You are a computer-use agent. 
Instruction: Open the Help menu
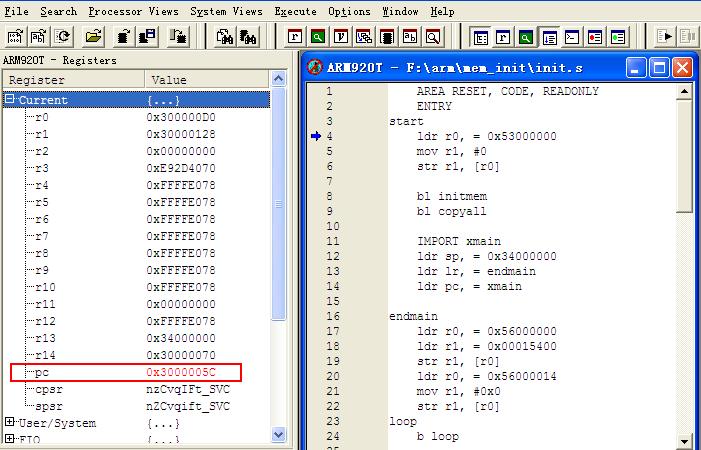(x=442, y=11)
